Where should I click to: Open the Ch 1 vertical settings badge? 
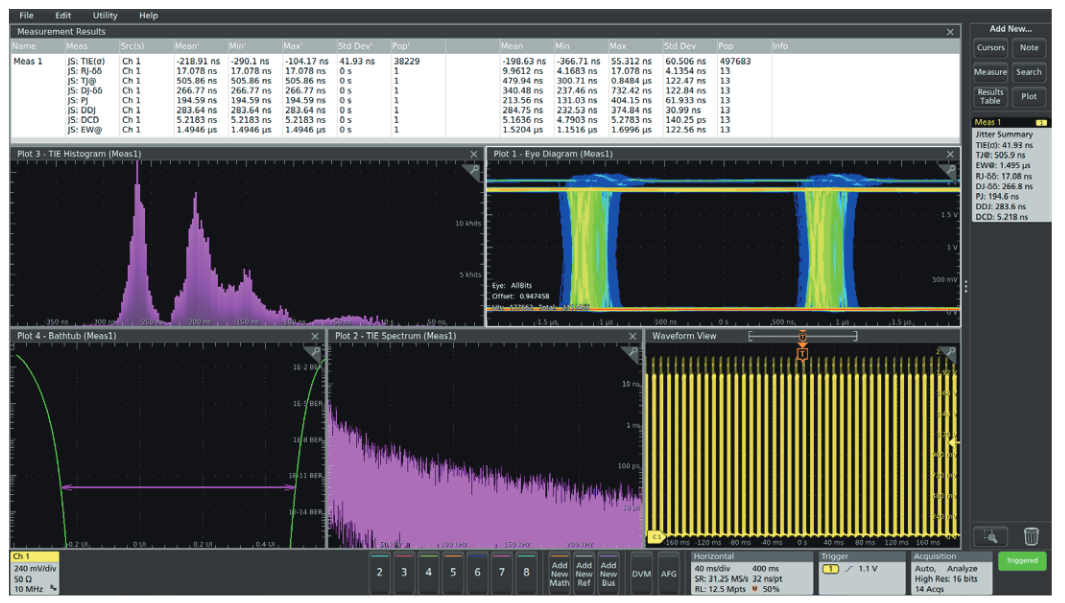[35, 572]
